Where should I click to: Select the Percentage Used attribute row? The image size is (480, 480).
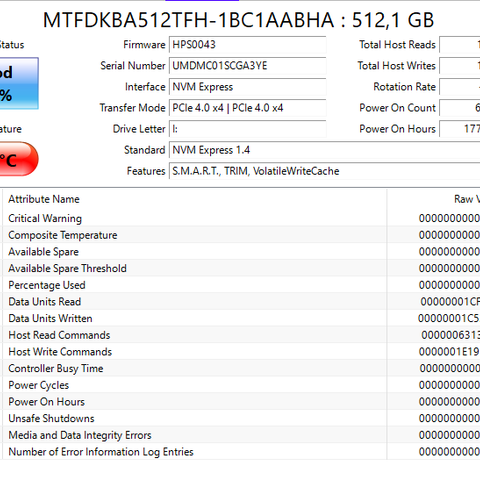(241, 285)
